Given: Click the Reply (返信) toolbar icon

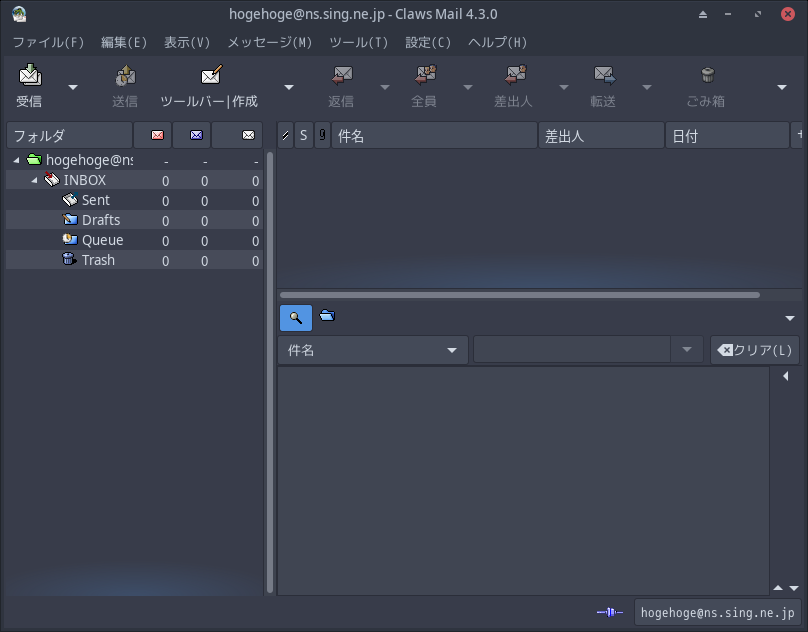Looking at the screenshot, I should click(x=341, y=75).
